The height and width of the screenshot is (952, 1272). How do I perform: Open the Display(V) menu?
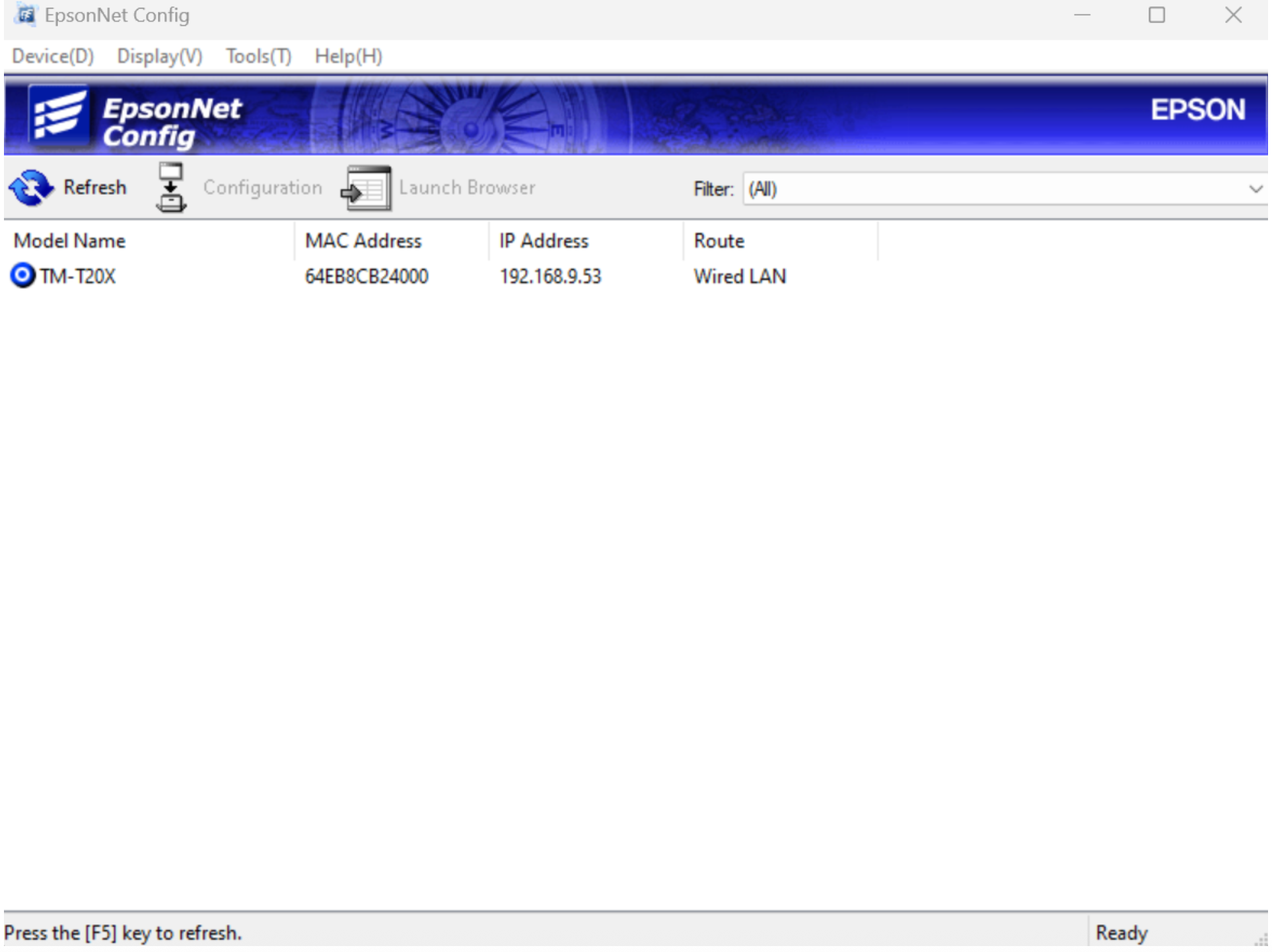tap(160, 56)
